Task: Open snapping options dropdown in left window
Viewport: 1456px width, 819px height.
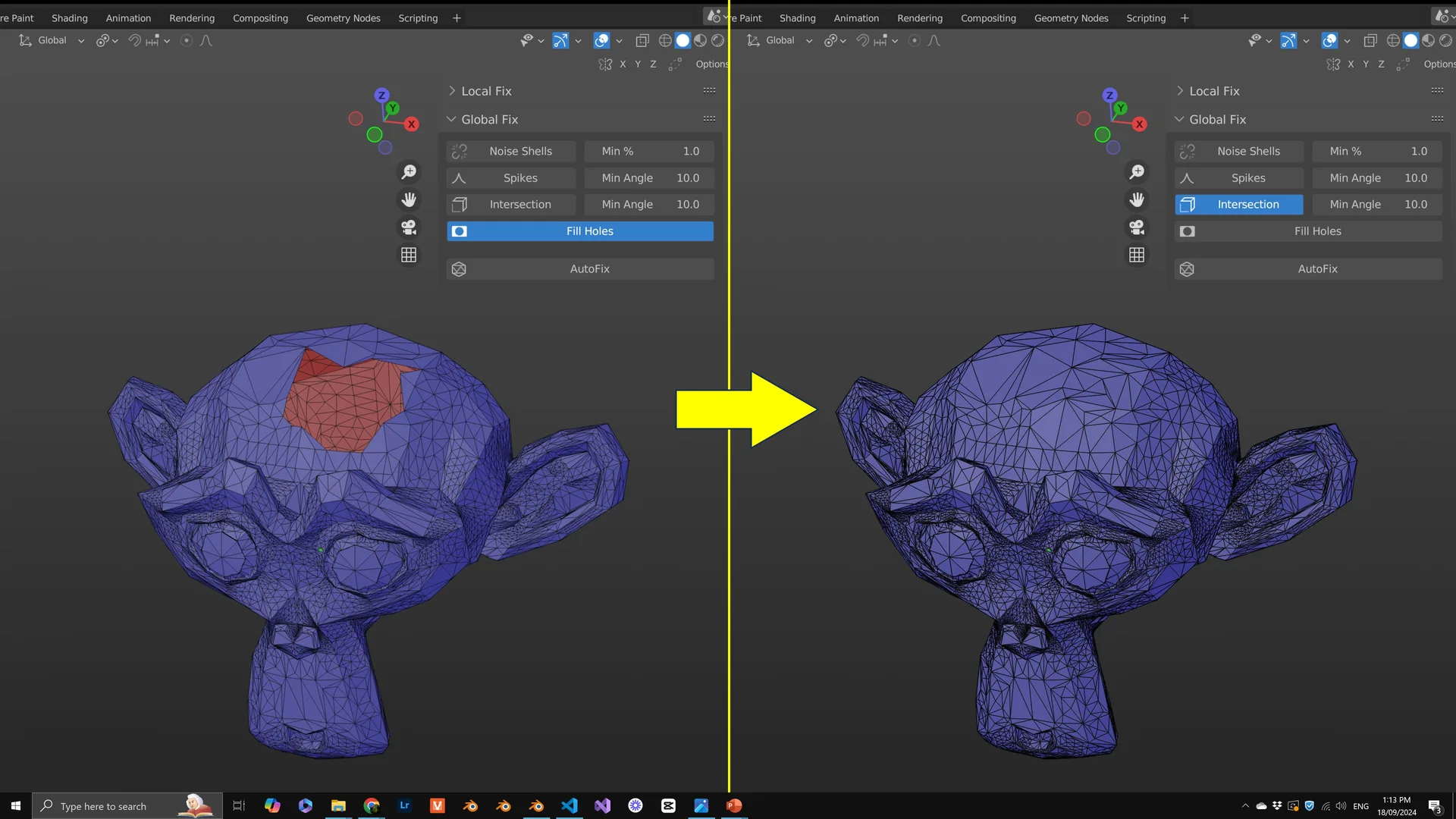Action: point(158,41)
